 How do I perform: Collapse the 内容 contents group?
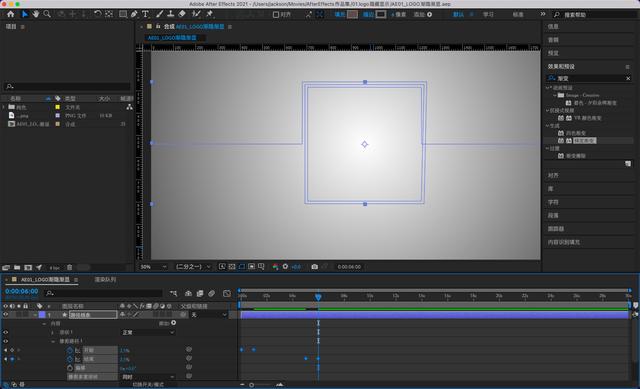(44, 323)
